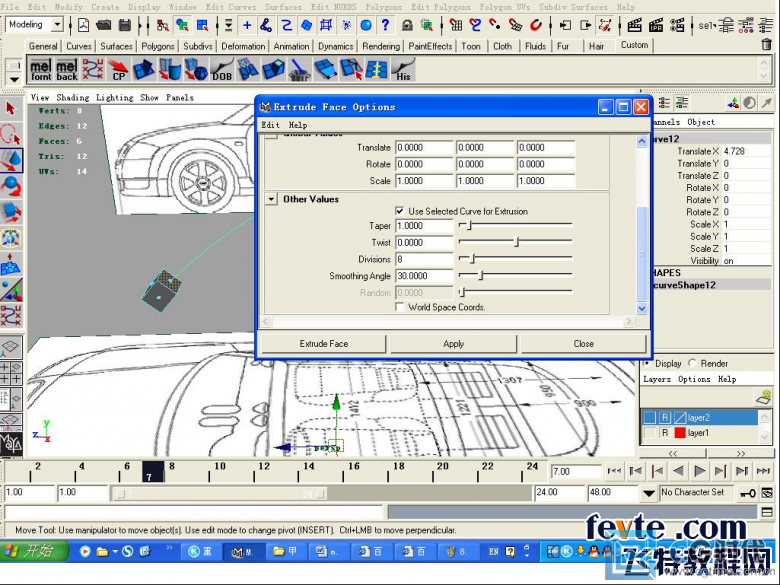Select the Lasso tool in the toolbox

click(11, 134)
